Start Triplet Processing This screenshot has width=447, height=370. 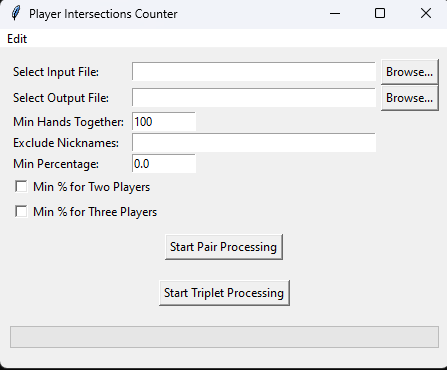[224, 293]
